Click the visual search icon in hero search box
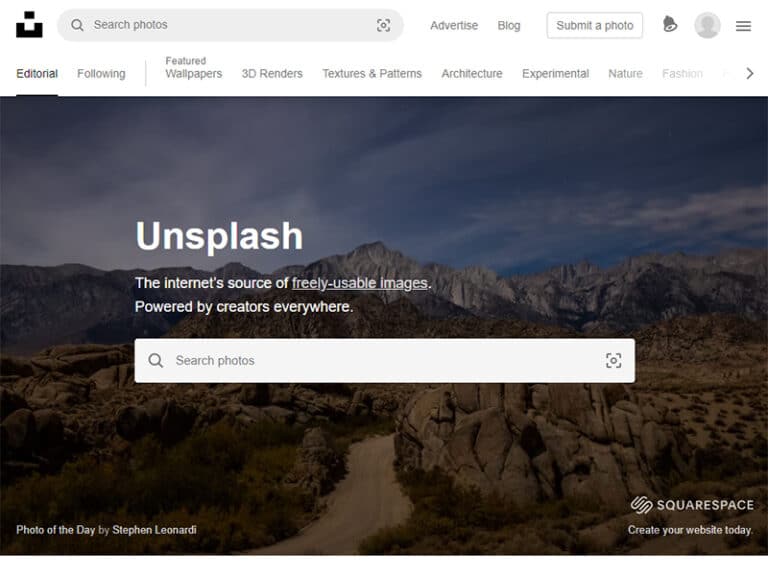The height and width of the screenshot is (576, 768). (613, 360)
